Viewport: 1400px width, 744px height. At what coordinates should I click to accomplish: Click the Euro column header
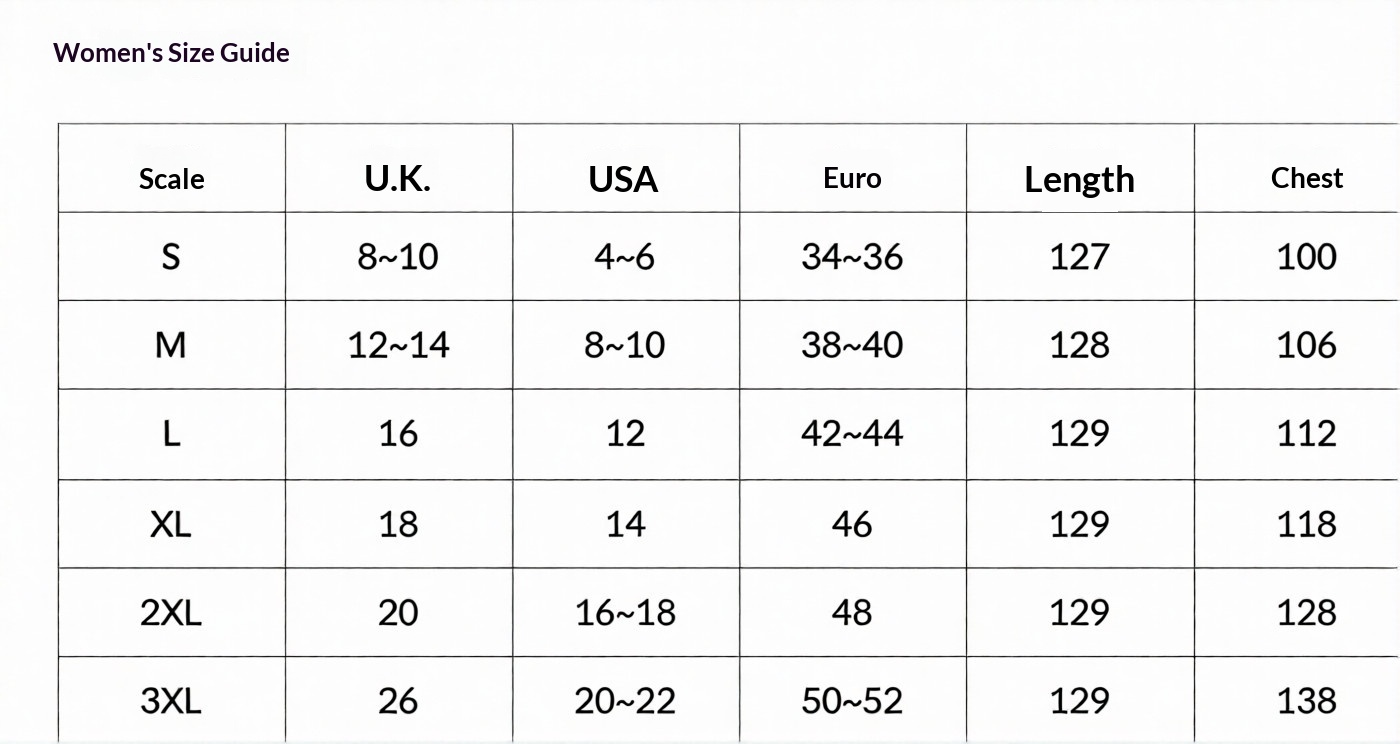(x=852, y=179)
